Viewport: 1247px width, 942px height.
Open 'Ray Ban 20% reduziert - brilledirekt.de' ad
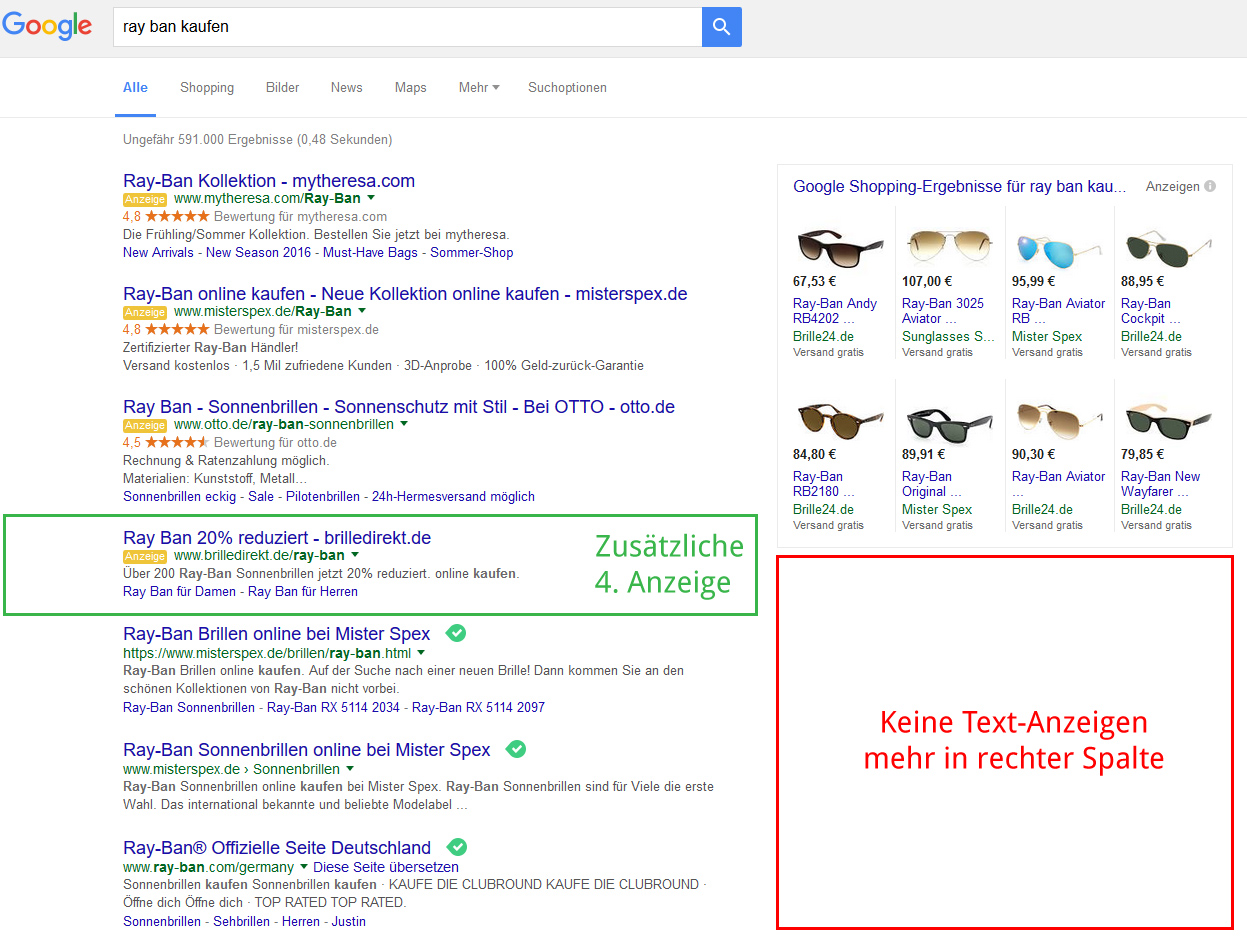point(277,538)
